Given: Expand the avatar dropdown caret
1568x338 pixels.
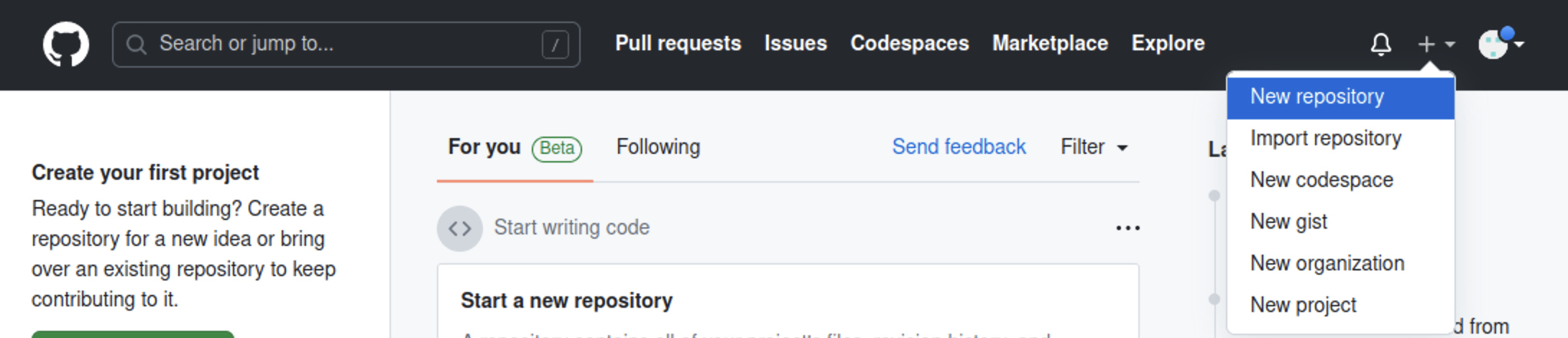Looking at the screenshot, I should tap(1519, 44).
